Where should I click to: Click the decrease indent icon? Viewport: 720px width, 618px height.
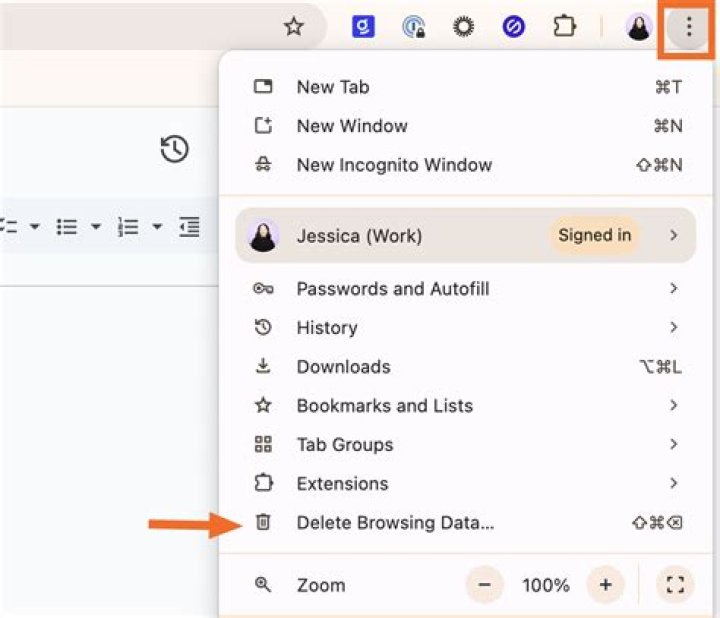[x=189, y=227]
